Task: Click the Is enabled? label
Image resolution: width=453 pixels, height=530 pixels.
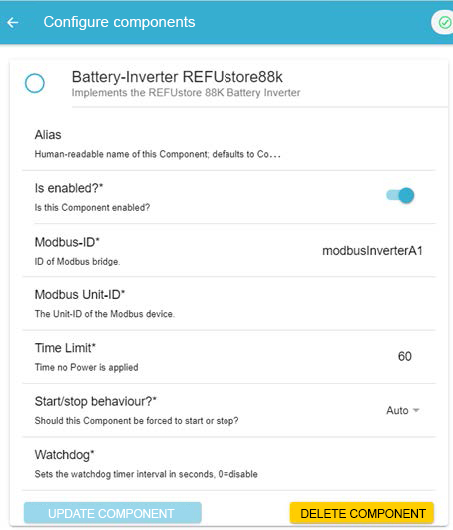Action: [x=69, y=188]
